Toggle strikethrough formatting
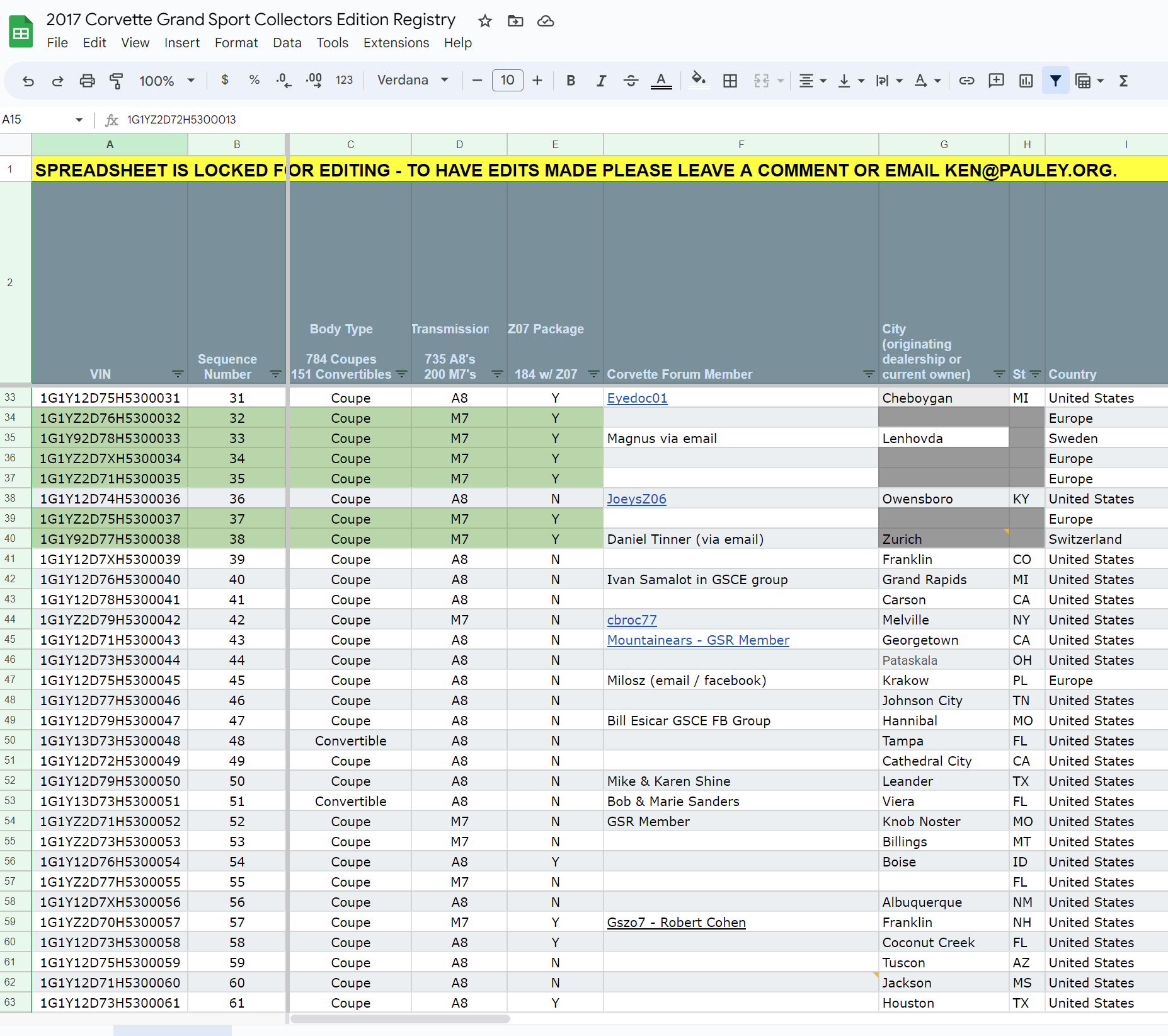Viewport: 1168px width, 1036px height. tap(631, 81)
